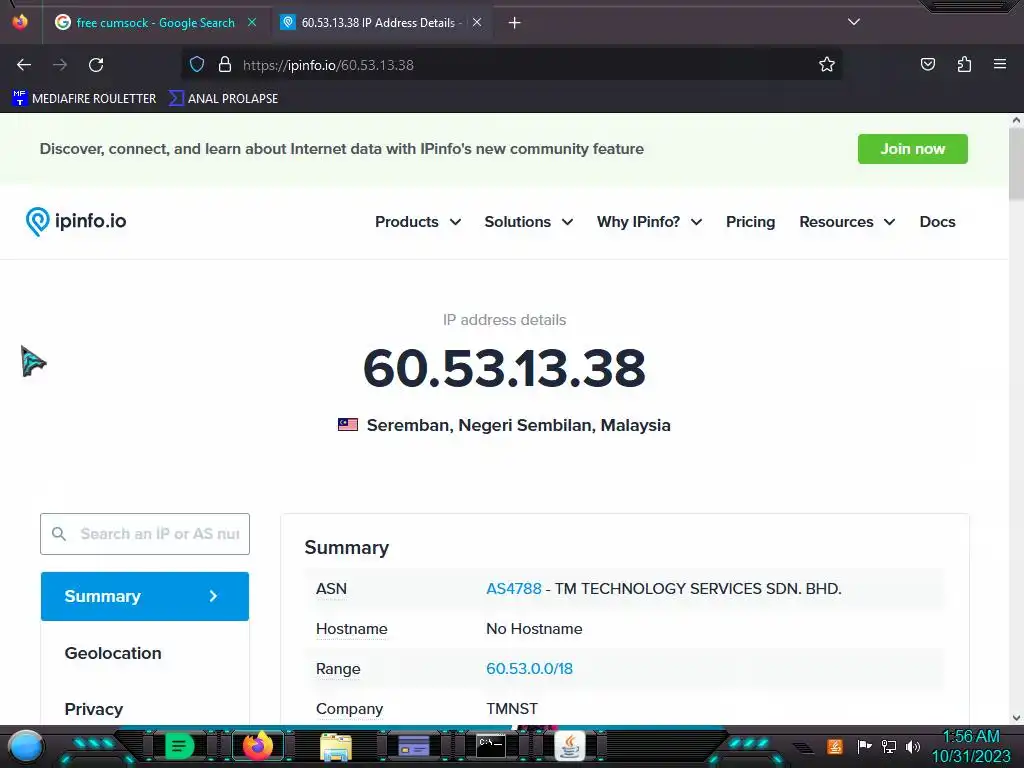Select the TMNST company value
Viewport: 1024px width, 768px height.
(x=512, y=709)
